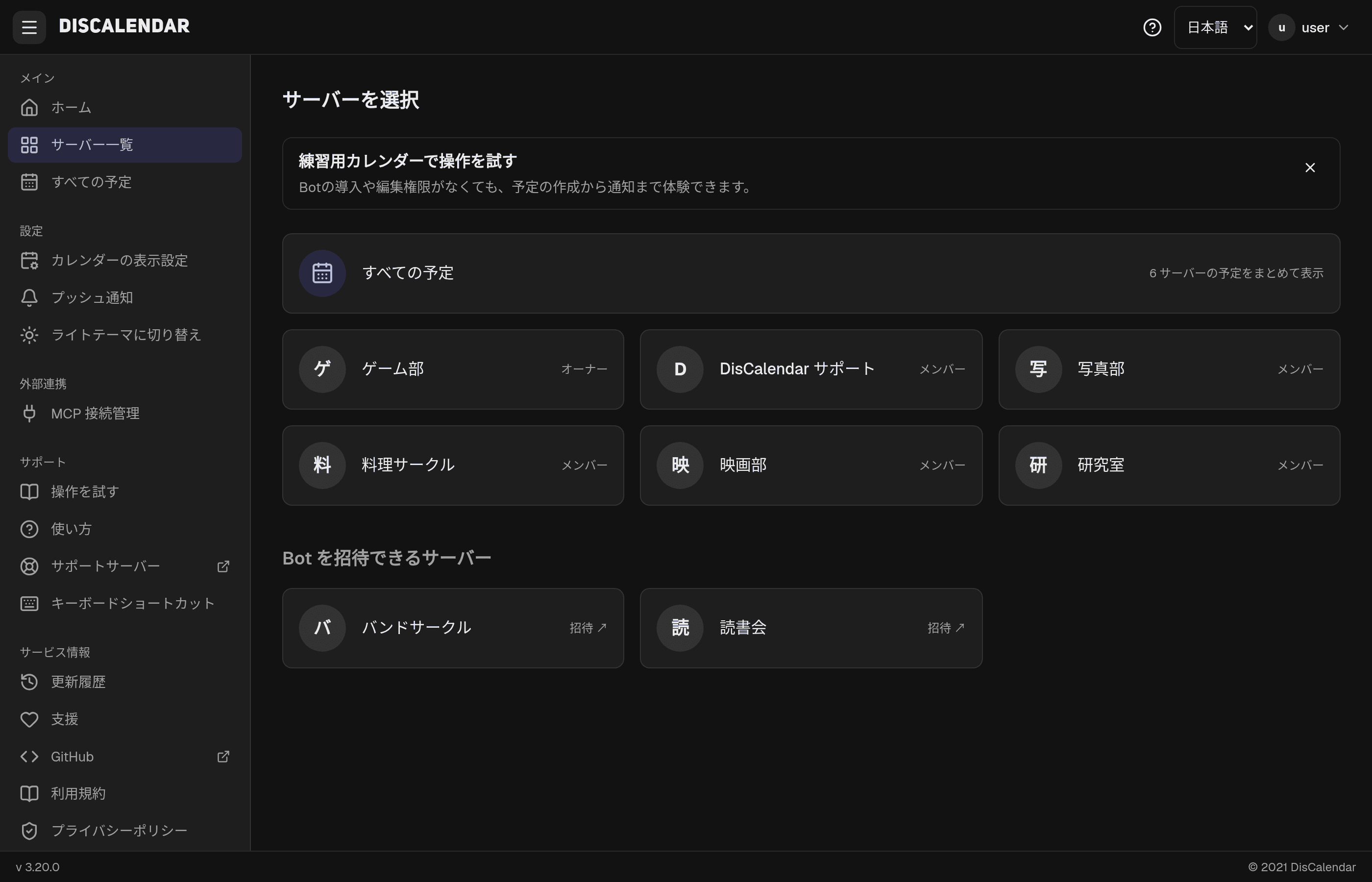Select the DisCalendar サポート server card
1372x882 pixels.
pos(811,369)
